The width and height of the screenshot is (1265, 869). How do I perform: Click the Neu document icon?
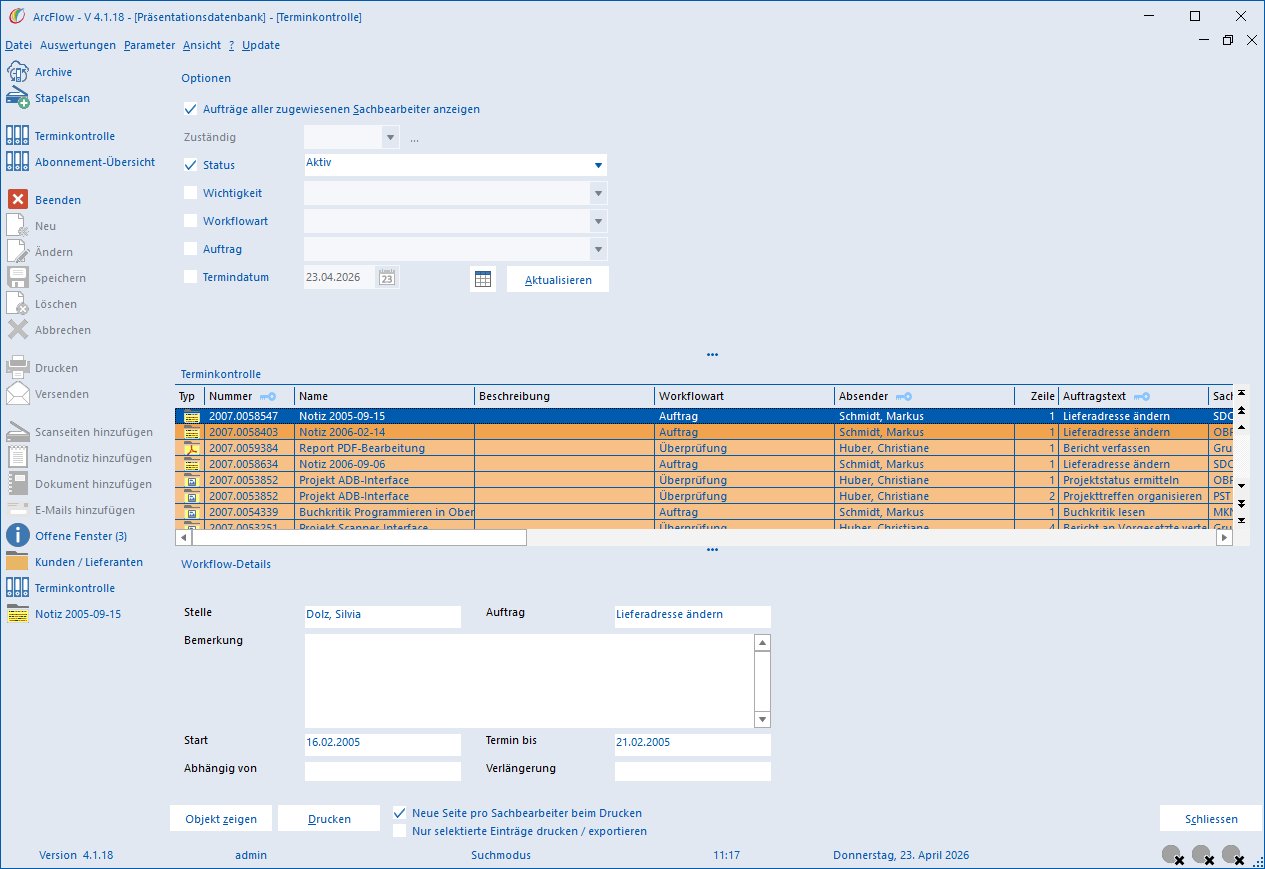tap(18, 226)
